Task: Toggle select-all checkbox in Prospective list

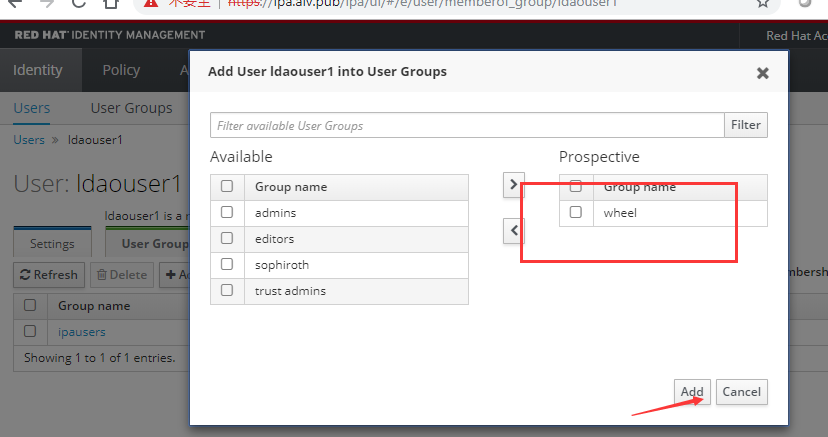Action: (576, 186)
